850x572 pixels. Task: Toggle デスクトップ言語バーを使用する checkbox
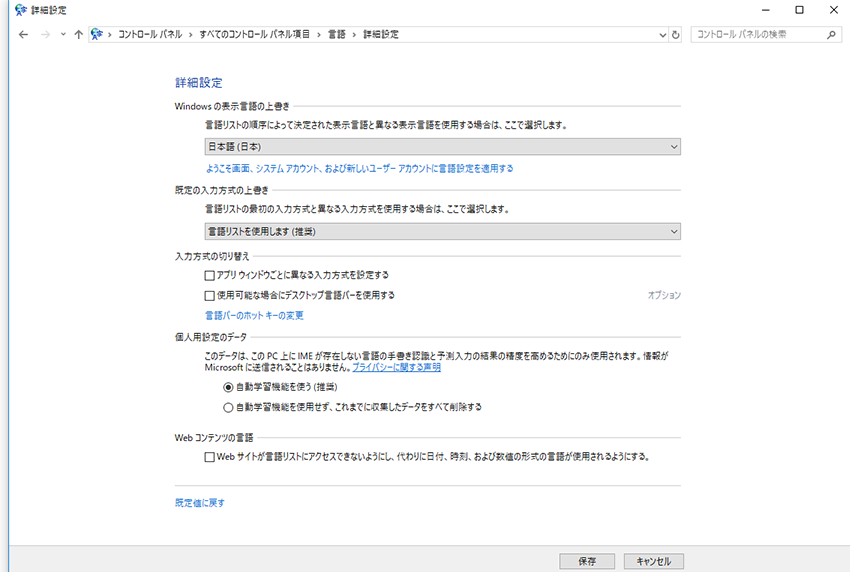(x=210, y=295)
